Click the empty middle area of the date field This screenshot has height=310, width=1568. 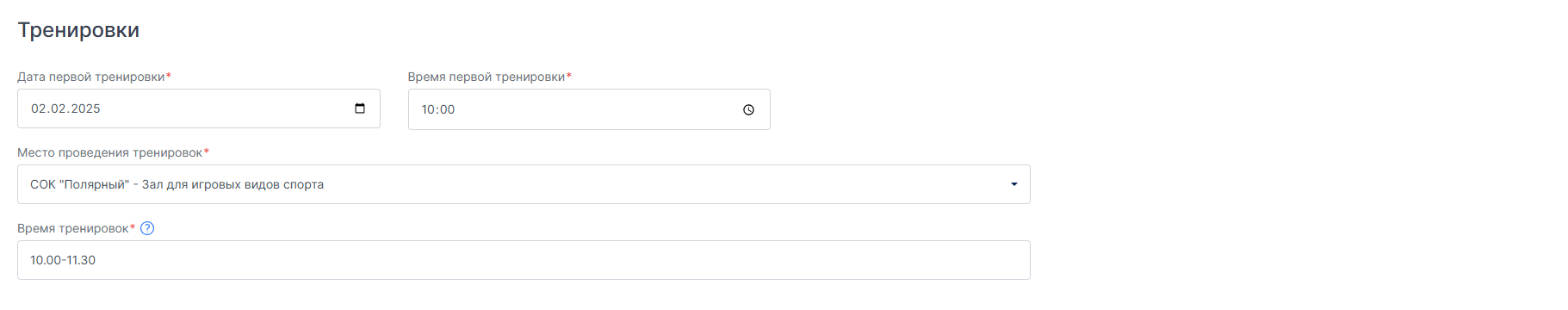[x=224, y=108]
